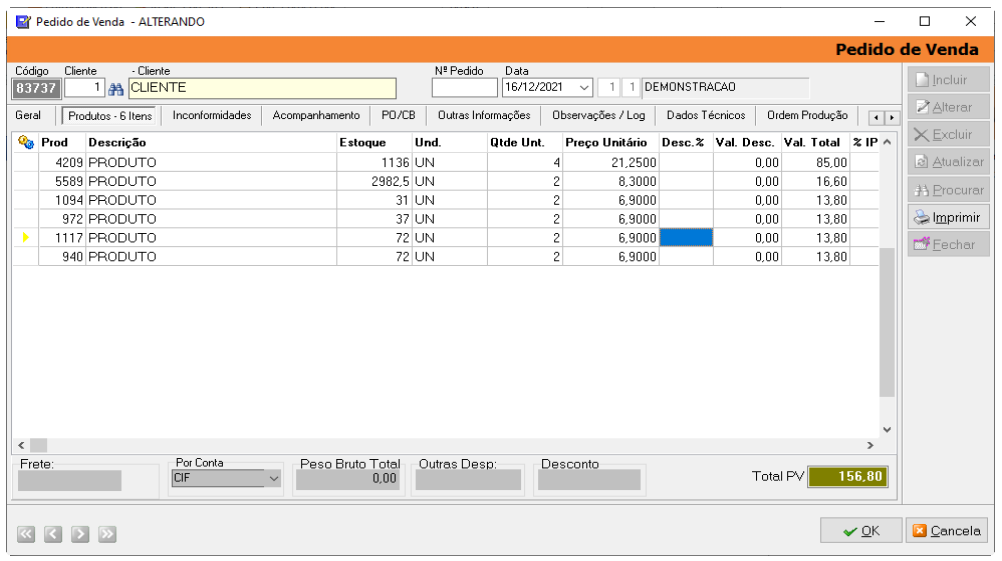Screen dimensions: 1002x561
Task: Click the binoculars client search icon
Action: (115, 88)
